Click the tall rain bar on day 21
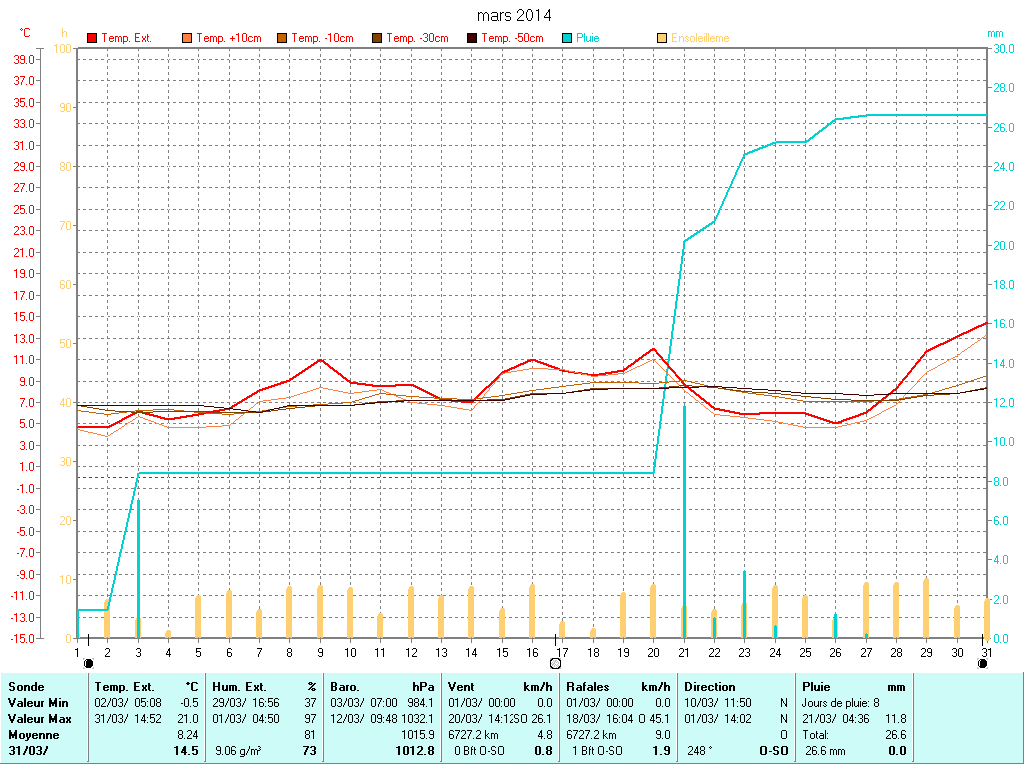The height and width of the screenshot is (764, 1024). tap(684, 520)
